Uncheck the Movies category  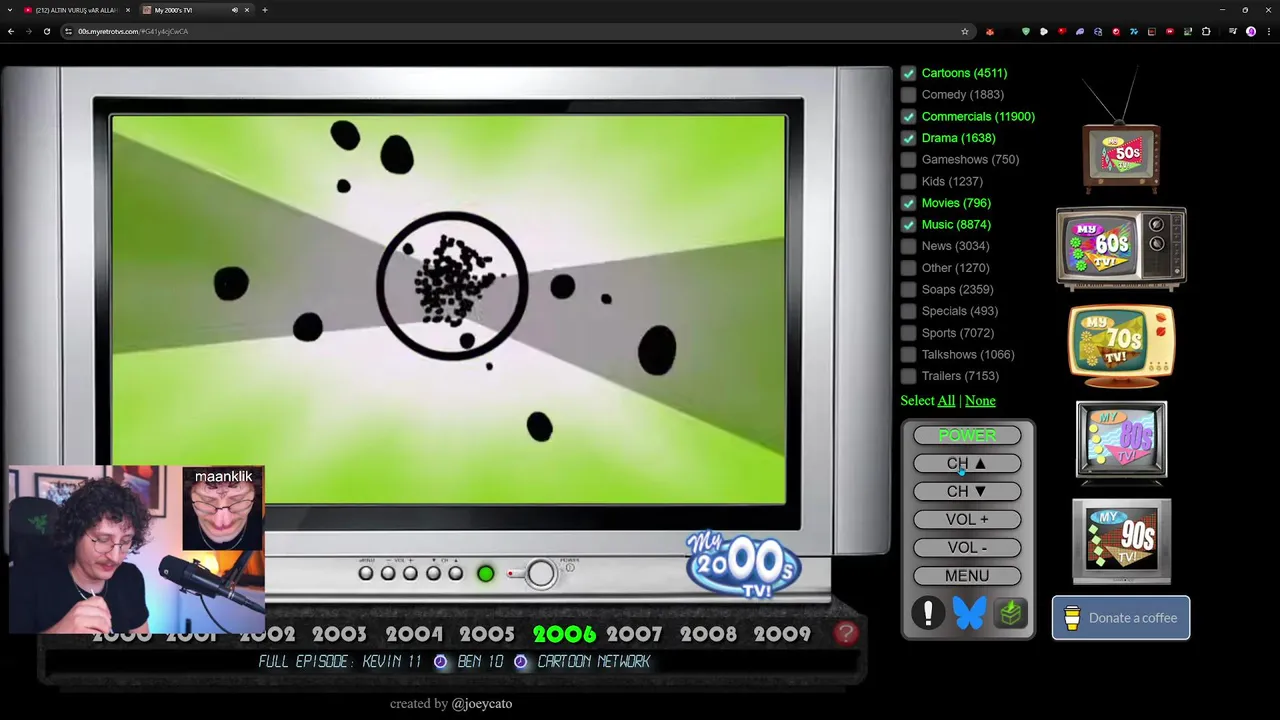pos(908,203)
